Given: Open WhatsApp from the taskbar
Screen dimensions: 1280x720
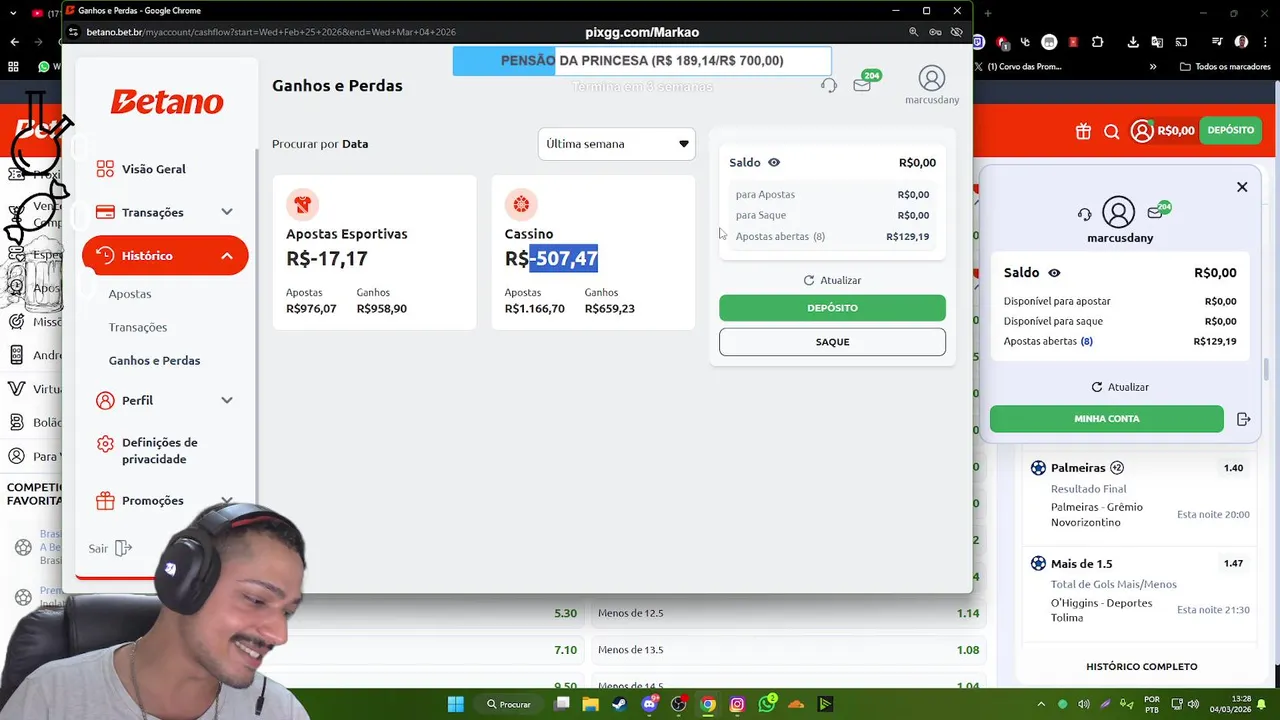Looking at the screenshot, I should coord(767,704).
